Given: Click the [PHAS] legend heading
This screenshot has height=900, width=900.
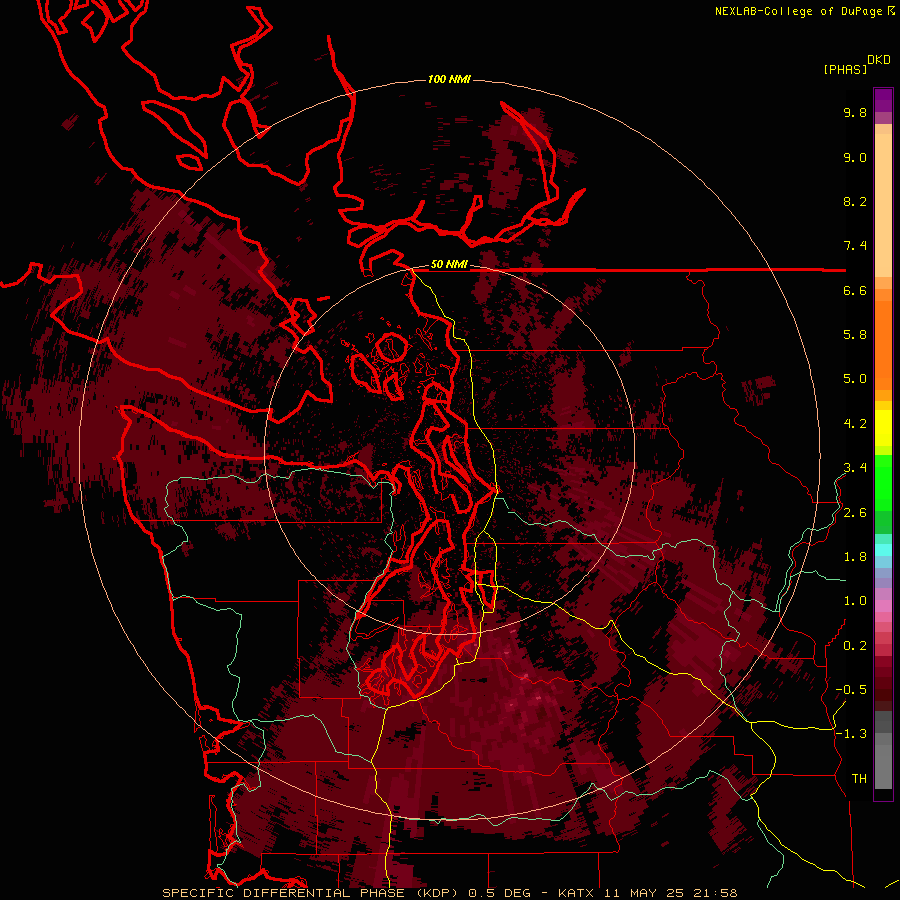Looking at the screenshot, I should tap(845, 69).
